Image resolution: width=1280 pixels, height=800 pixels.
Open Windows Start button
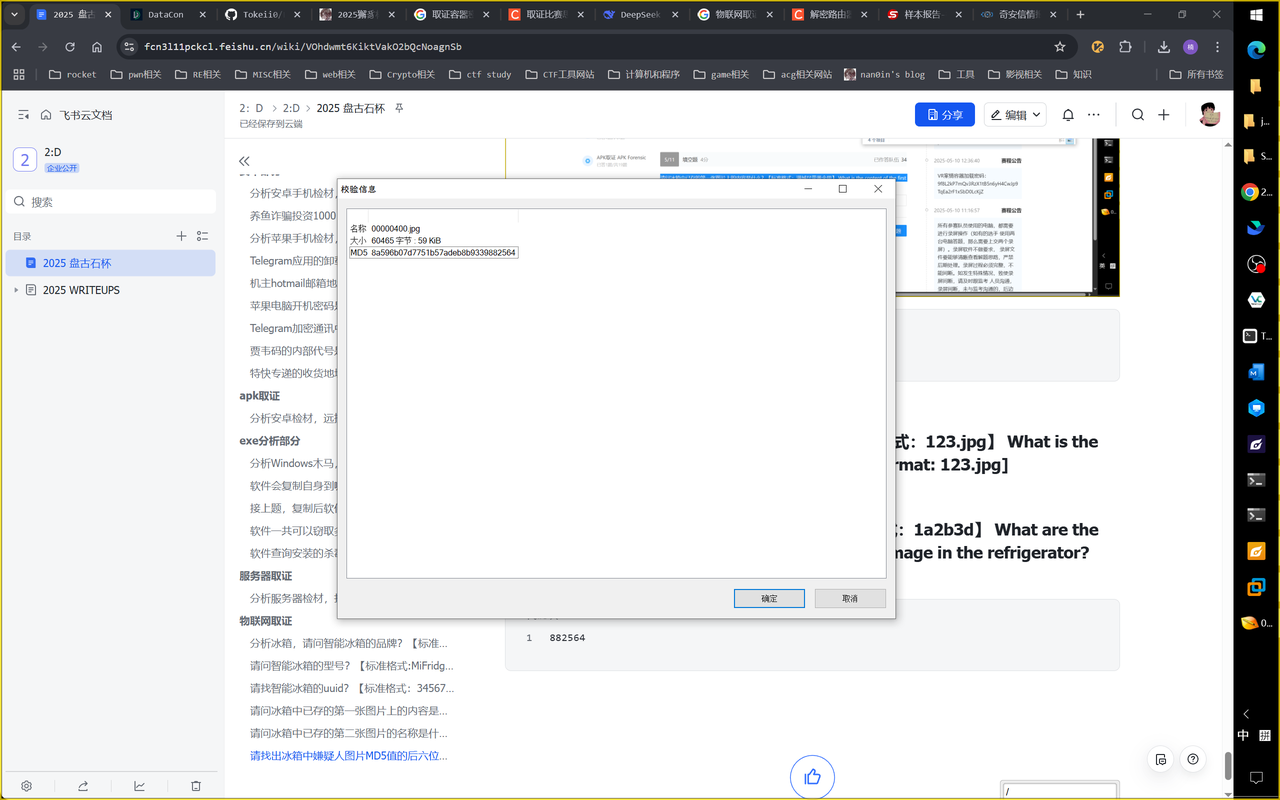coord(1256,17)
